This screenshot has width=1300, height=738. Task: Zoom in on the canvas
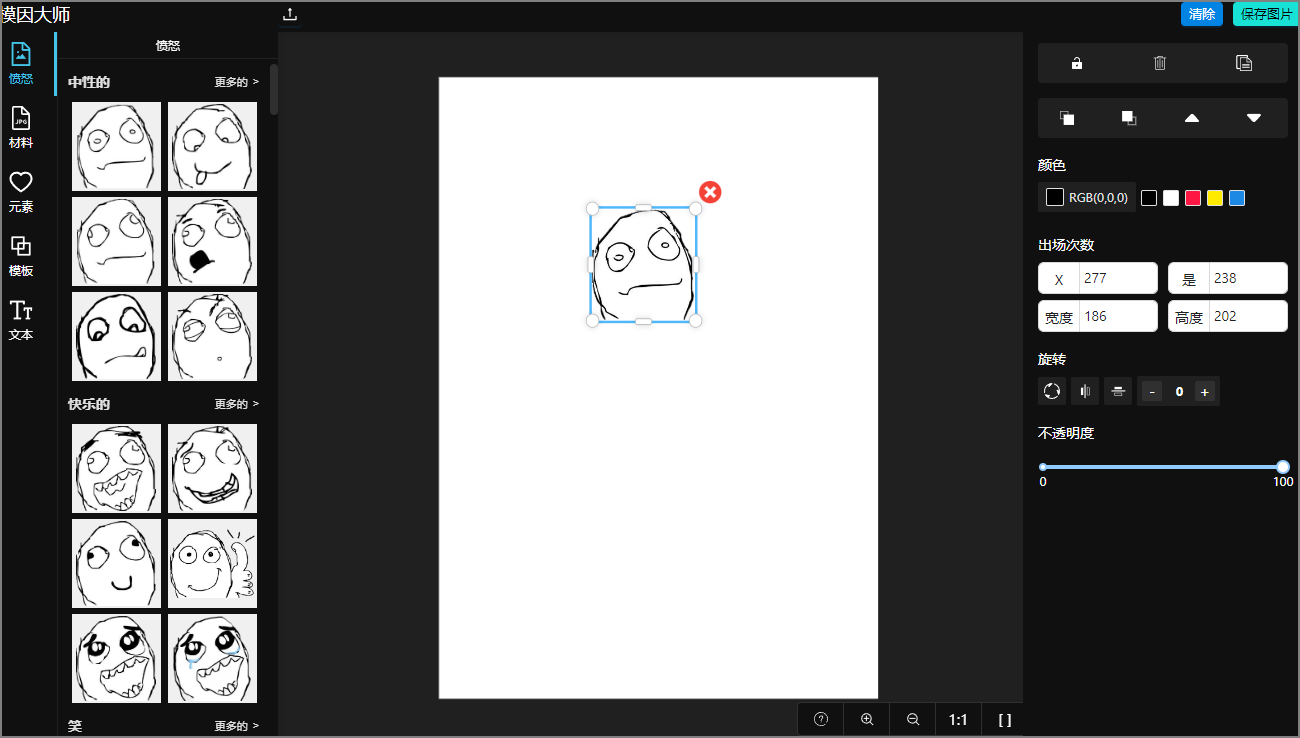tap(867, 719)
